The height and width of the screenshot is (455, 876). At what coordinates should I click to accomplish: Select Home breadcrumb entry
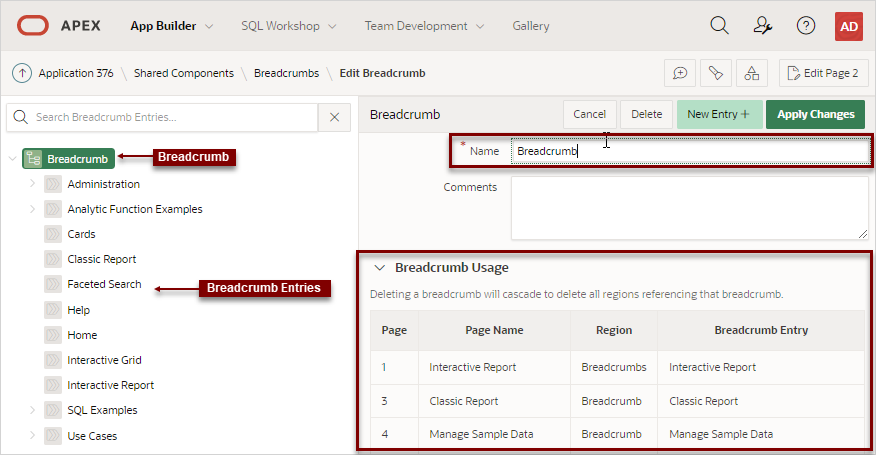tap(82, 335)
